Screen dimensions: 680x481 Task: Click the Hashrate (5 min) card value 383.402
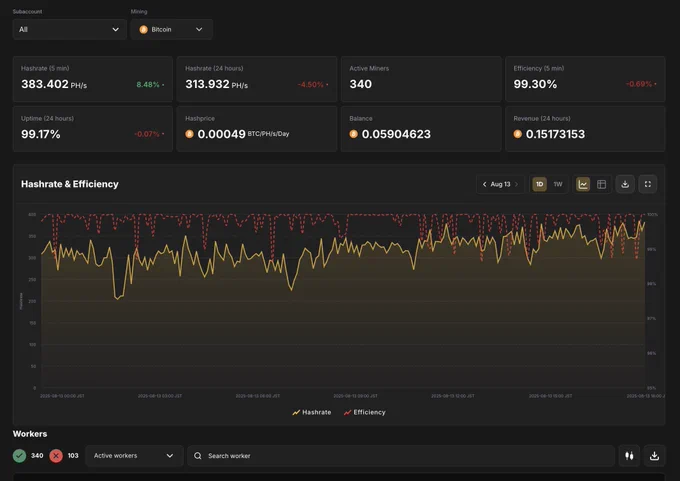[45, 84]
